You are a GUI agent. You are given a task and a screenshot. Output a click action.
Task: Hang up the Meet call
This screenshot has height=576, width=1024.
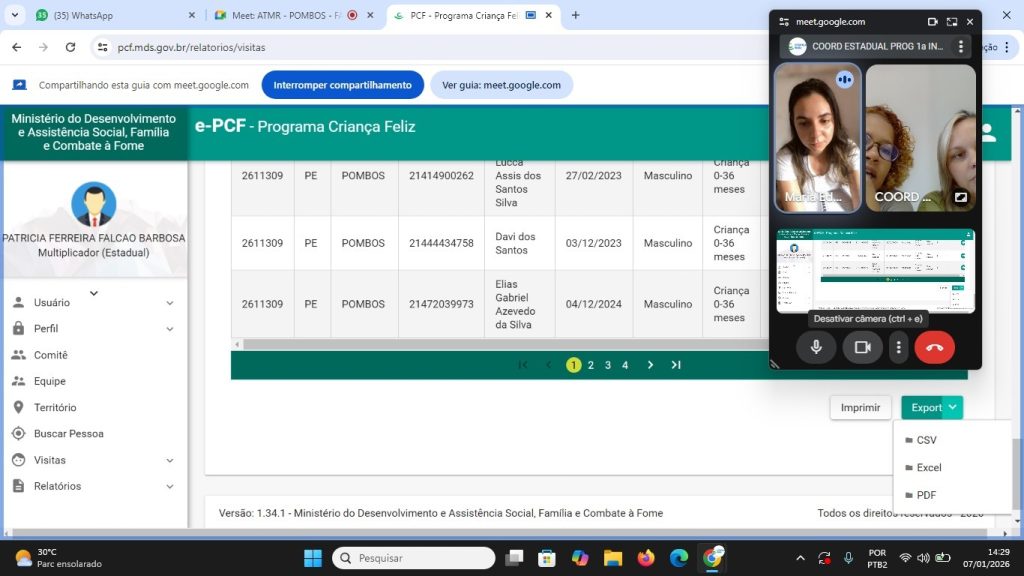point(934,347)
